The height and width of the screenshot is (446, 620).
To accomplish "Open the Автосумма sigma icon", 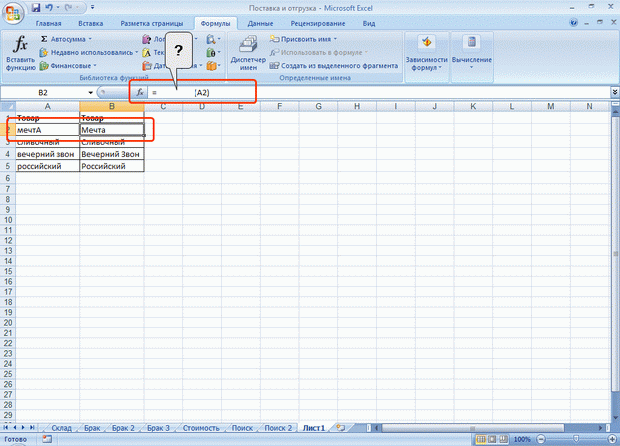I will coord(44,39).
